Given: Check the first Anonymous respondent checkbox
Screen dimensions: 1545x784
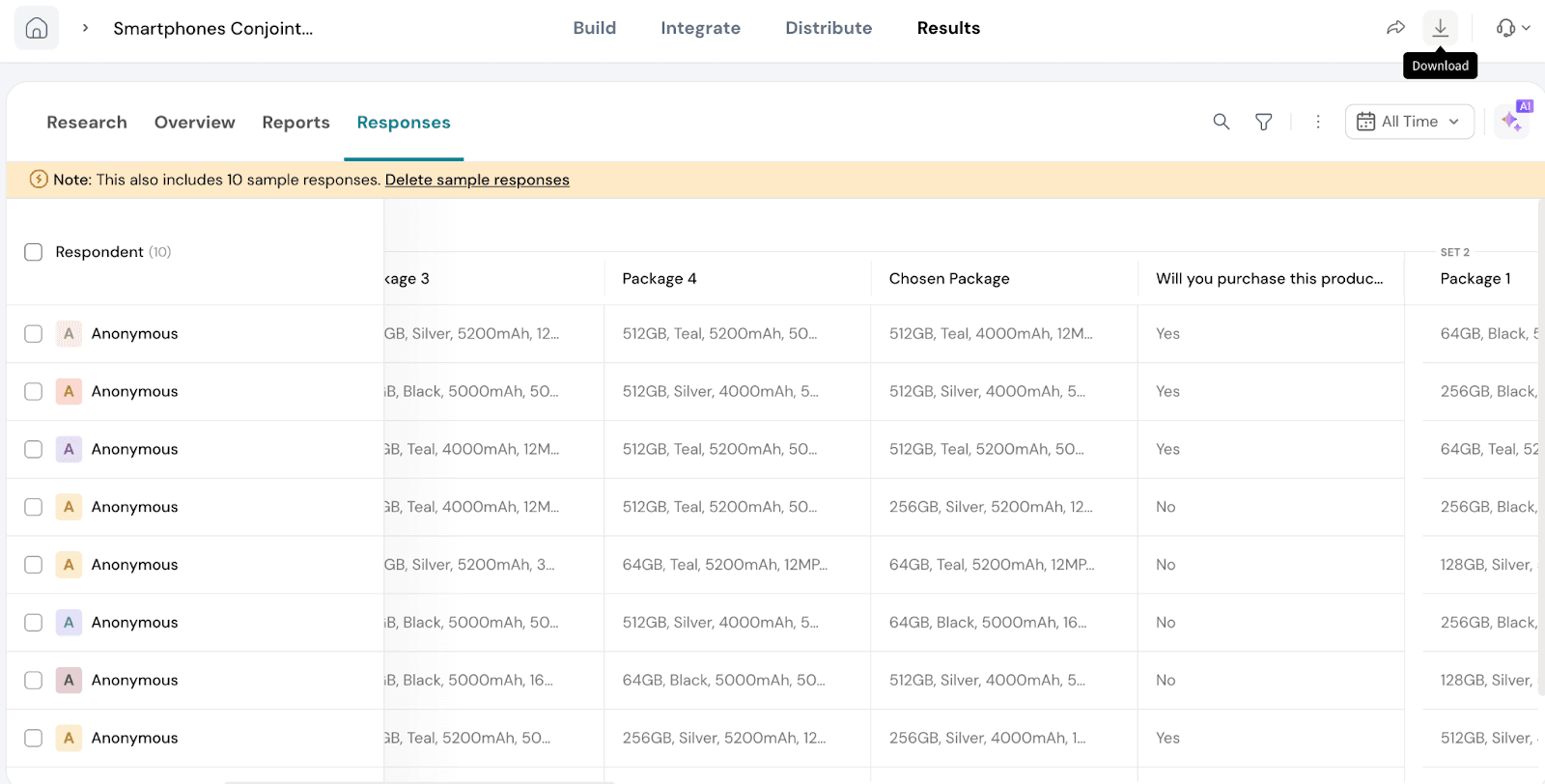Looking at the screenshot, I should [x=34, y=334].
